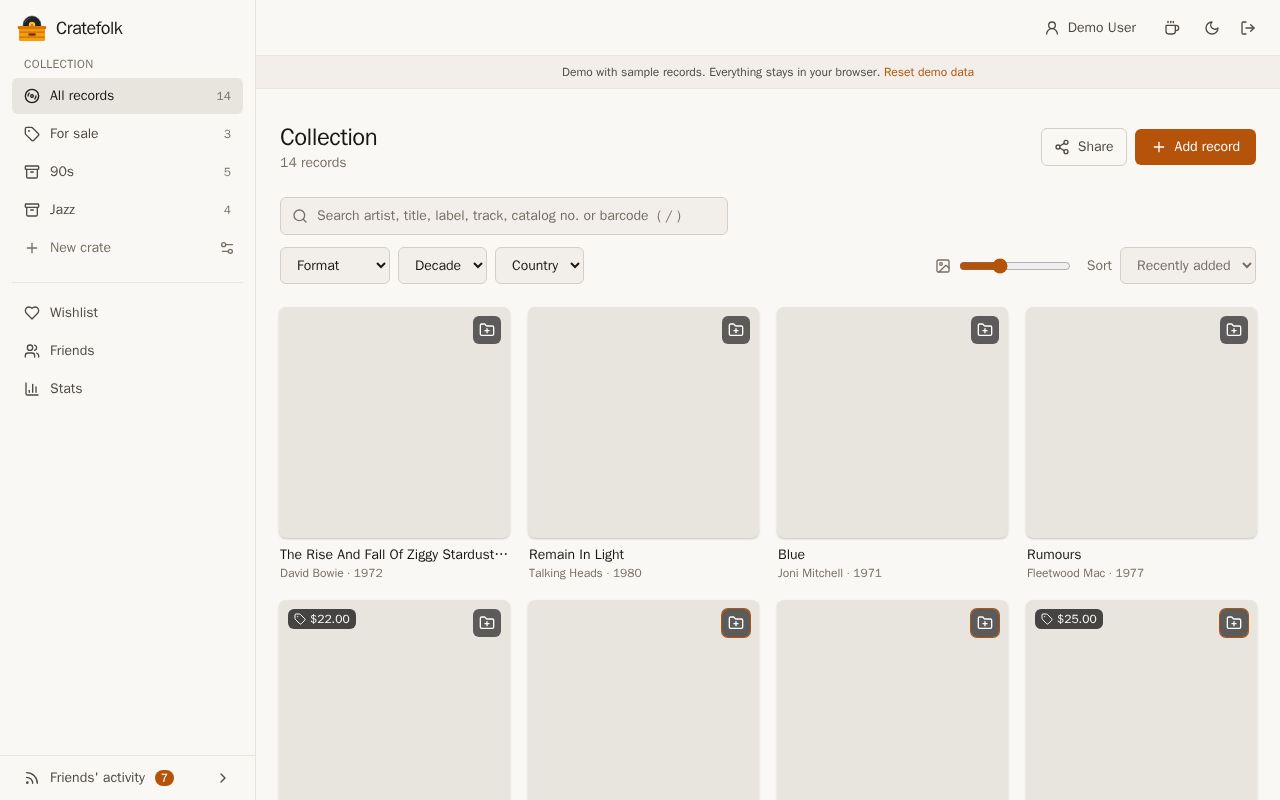Go to Wishlist page

point(127,313)
